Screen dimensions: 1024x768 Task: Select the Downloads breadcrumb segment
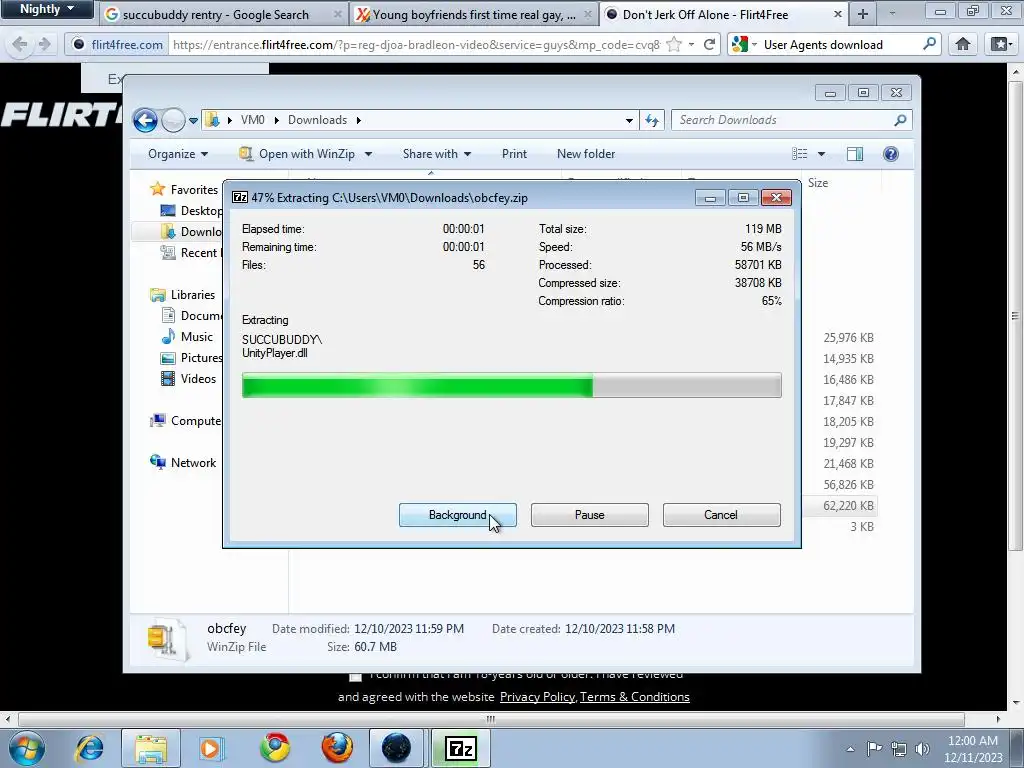[x=317, y=120]
